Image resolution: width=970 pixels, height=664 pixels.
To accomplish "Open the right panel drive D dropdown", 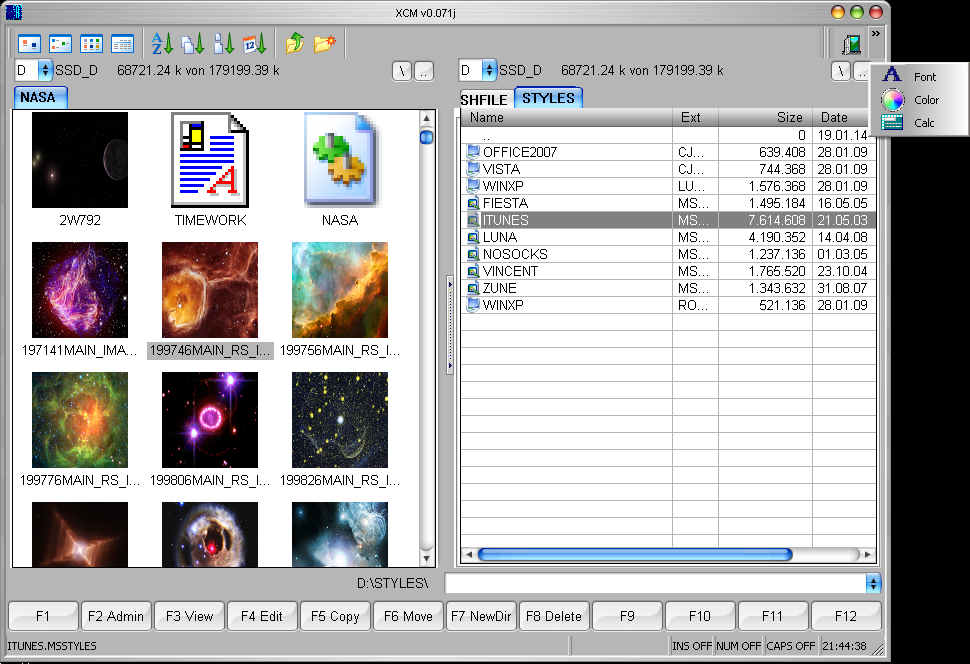I will click(x=488, y=70).
